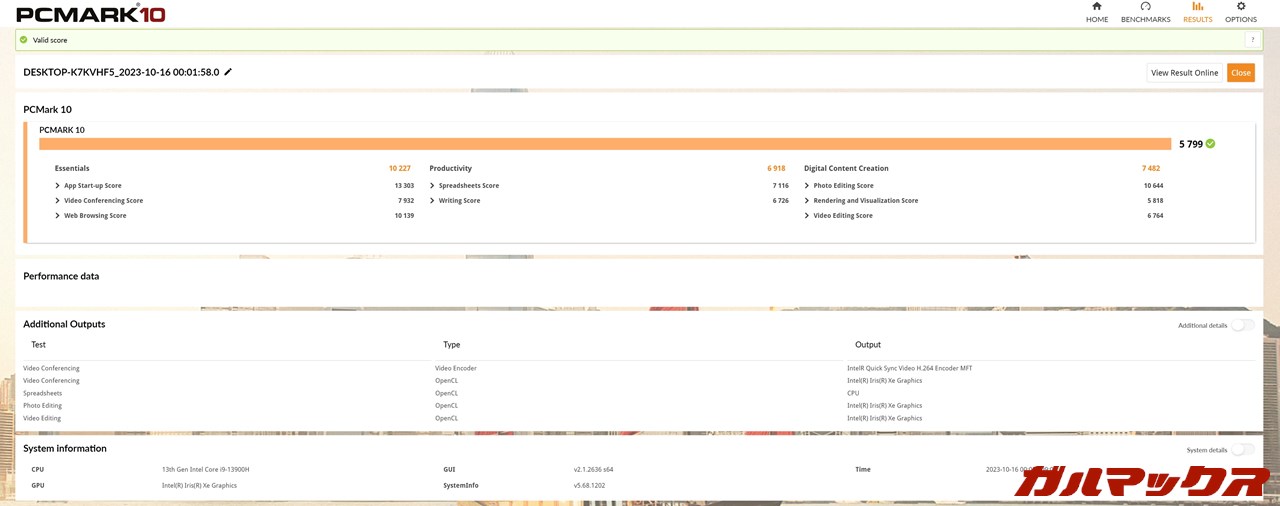Enable the System details switch

[x=1242, y=450]
